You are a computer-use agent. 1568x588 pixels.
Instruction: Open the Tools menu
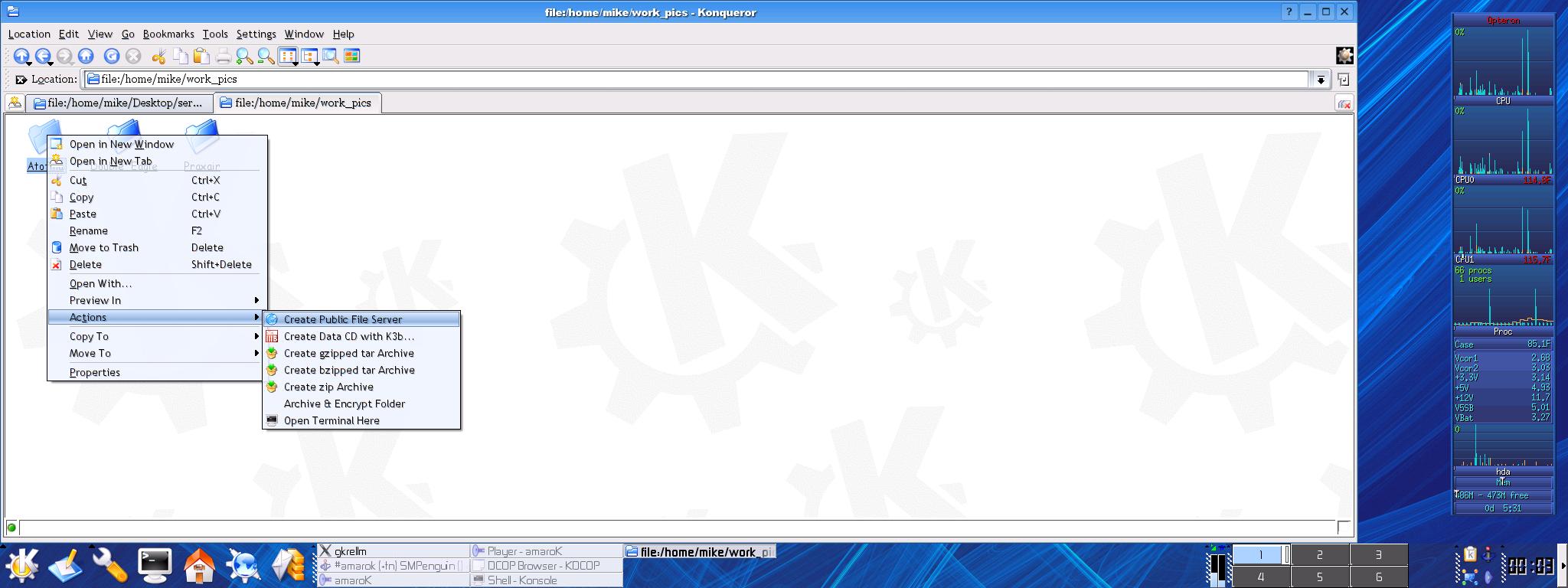215,34
